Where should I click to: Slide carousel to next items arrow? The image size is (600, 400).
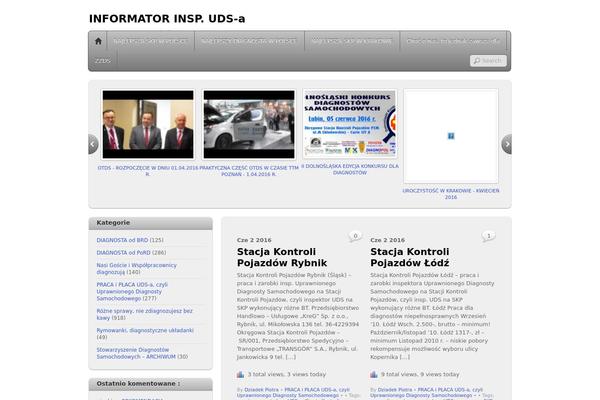pyautogui.click(x=507, y=144)
